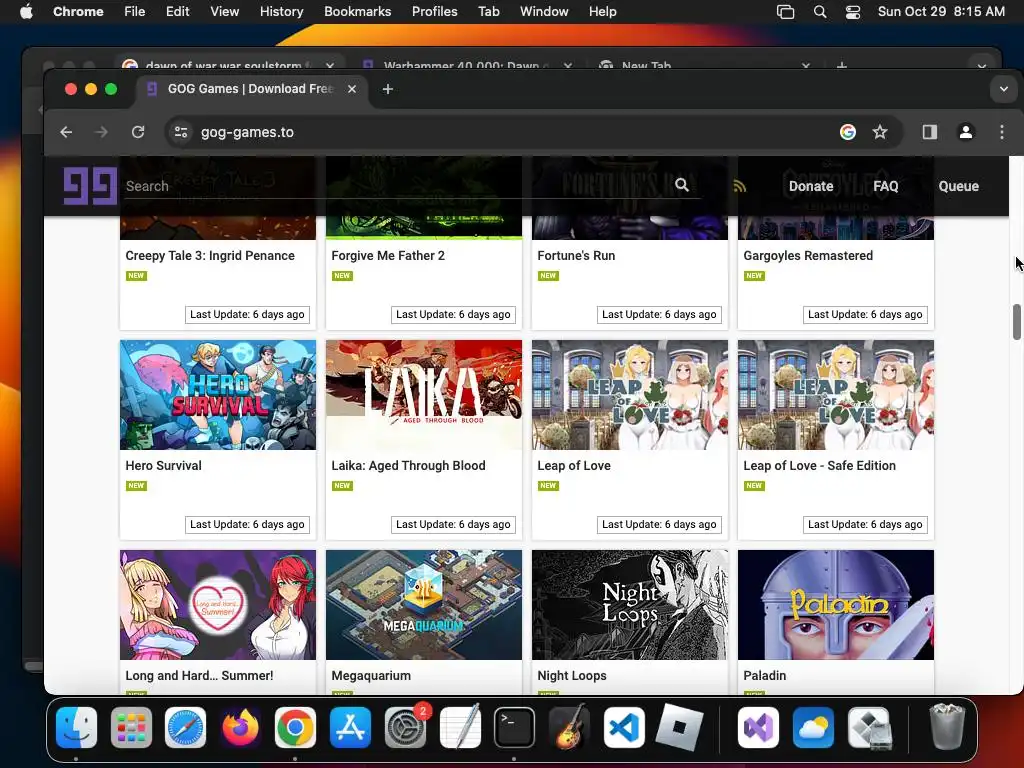Open the Window menu
The height and width of the screenshot is (768, 1024).
tap(544, 12)
